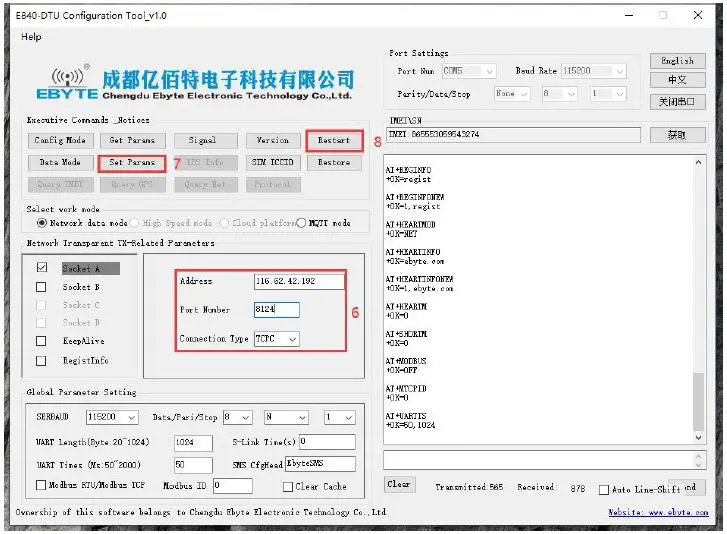The image size is (727, 534).
Task: Click the Clear button under the log
Action: pyautogui.click(x=399, y=484)
